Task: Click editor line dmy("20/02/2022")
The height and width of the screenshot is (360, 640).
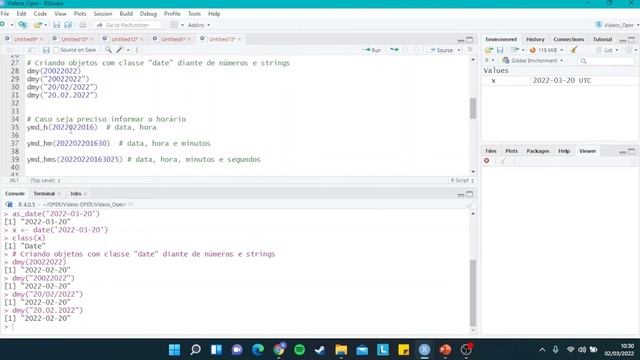Action: click(x=62, y=87)
